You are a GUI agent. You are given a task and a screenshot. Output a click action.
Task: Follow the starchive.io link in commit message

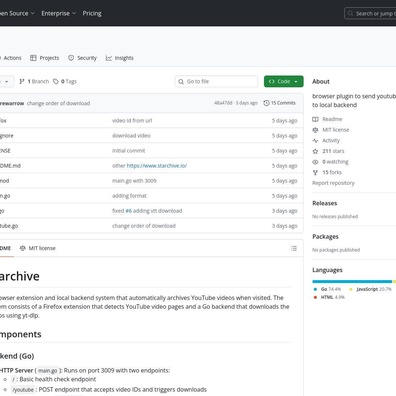coord(157,166)
